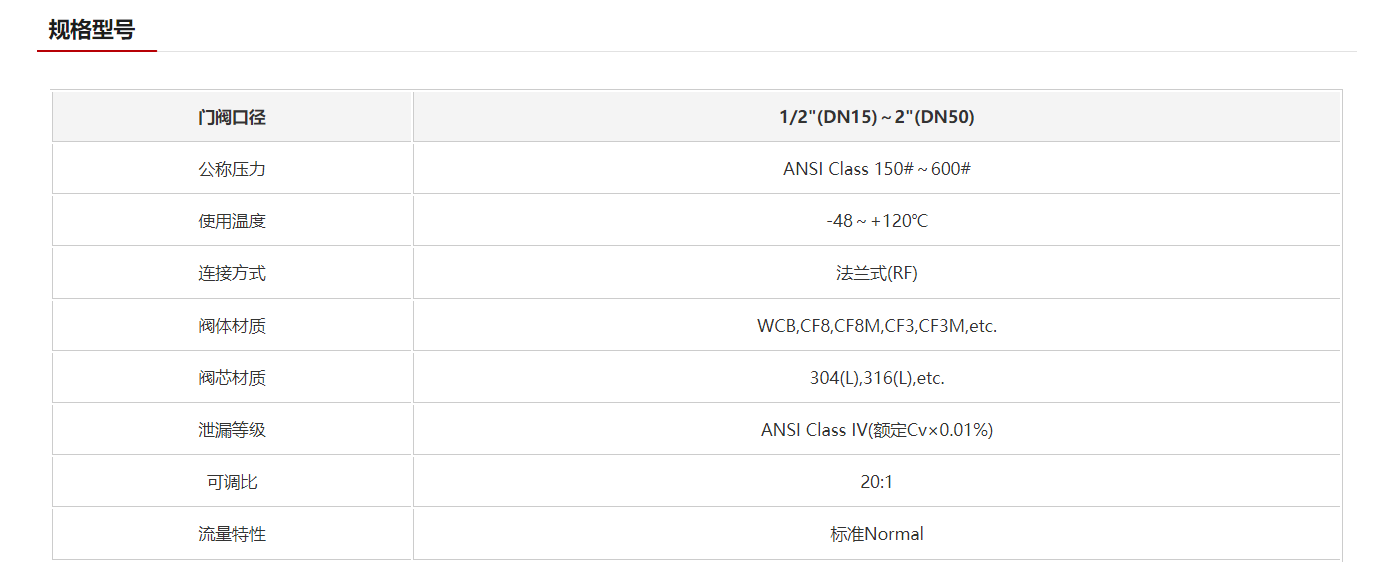
Task: Click the WCB,CF8,CF8M material list
Action: click(x=877, y=326)
